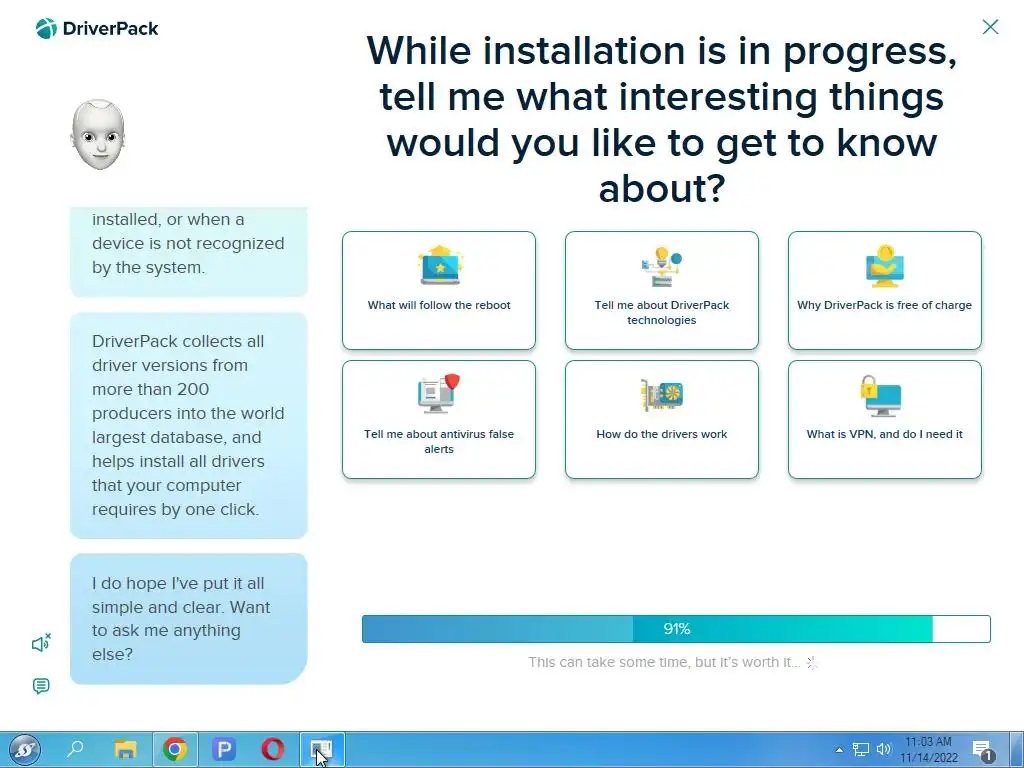Click the monitor with red shield icon
The image size is (1024, 768).
[x=439, y=393]
